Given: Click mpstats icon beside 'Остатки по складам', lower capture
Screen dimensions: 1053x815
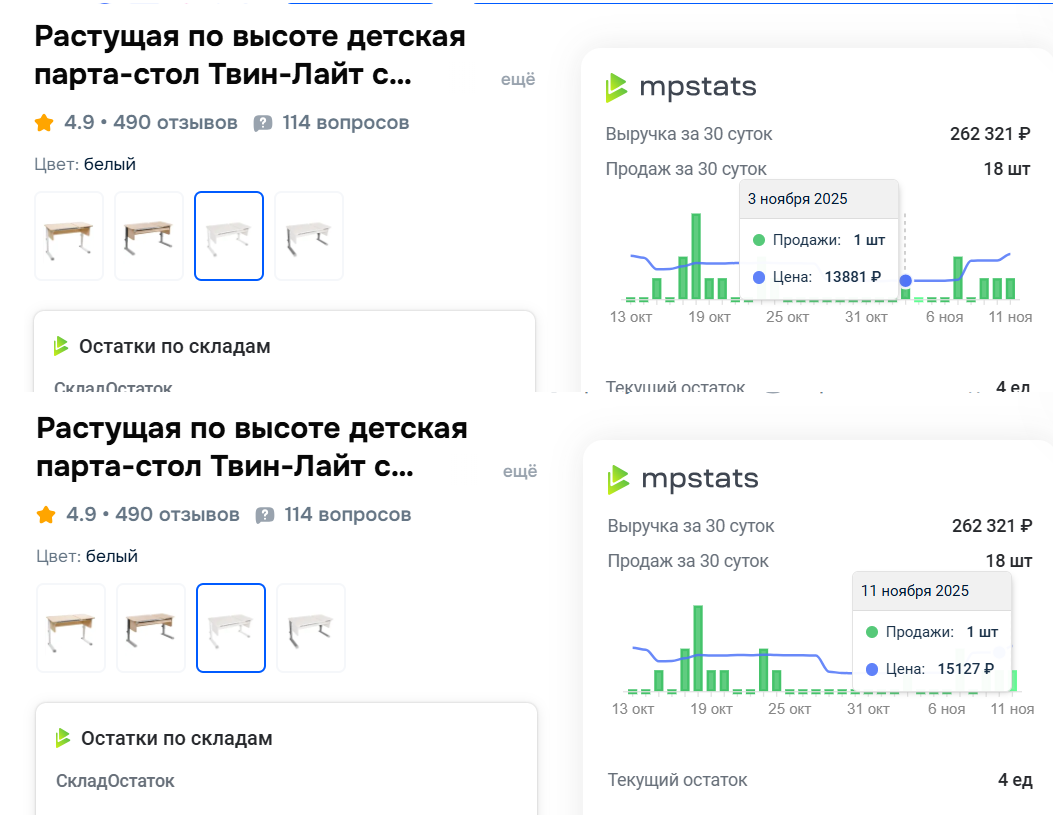Looking at the screenshot, I should [x=63, y=738].
